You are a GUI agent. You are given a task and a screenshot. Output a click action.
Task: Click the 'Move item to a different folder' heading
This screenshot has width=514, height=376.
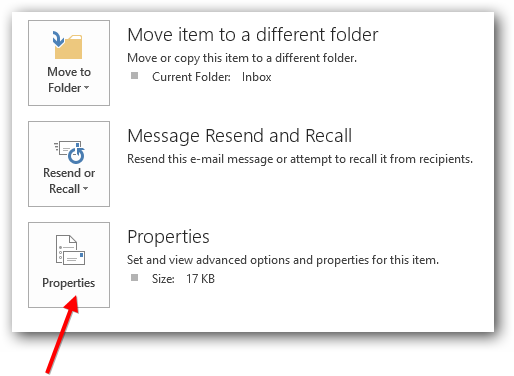click(253, 34)
